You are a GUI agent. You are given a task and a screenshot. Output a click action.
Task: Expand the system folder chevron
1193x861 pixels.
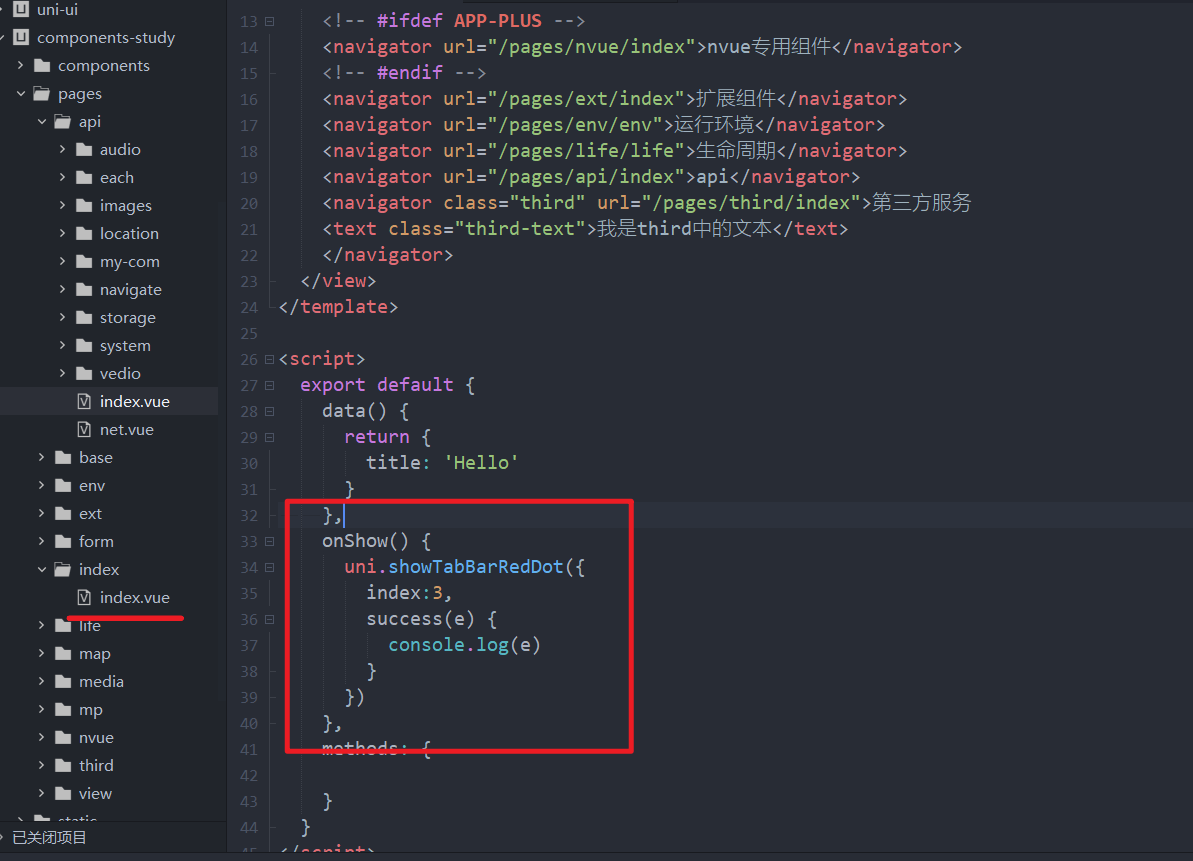(62, 345)
